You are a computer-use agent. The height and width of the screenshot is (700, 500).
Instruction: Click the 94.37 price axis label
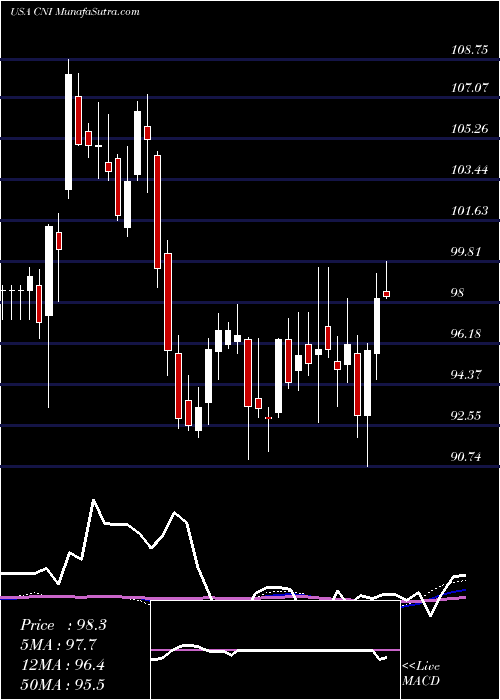pos(467,375)
